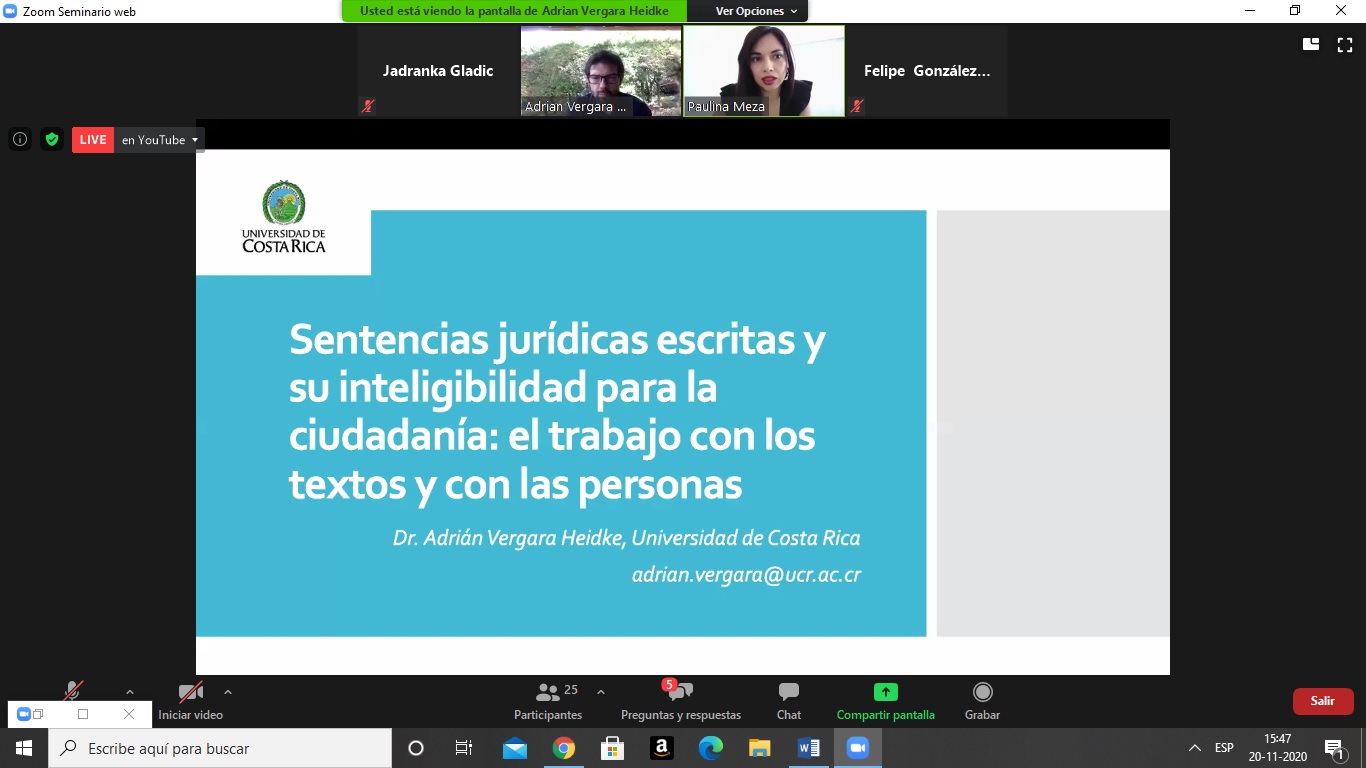Expand the Participantes options arrow
The width and height of the screenshot is (1366, 768).
click(x=600, y=691)
